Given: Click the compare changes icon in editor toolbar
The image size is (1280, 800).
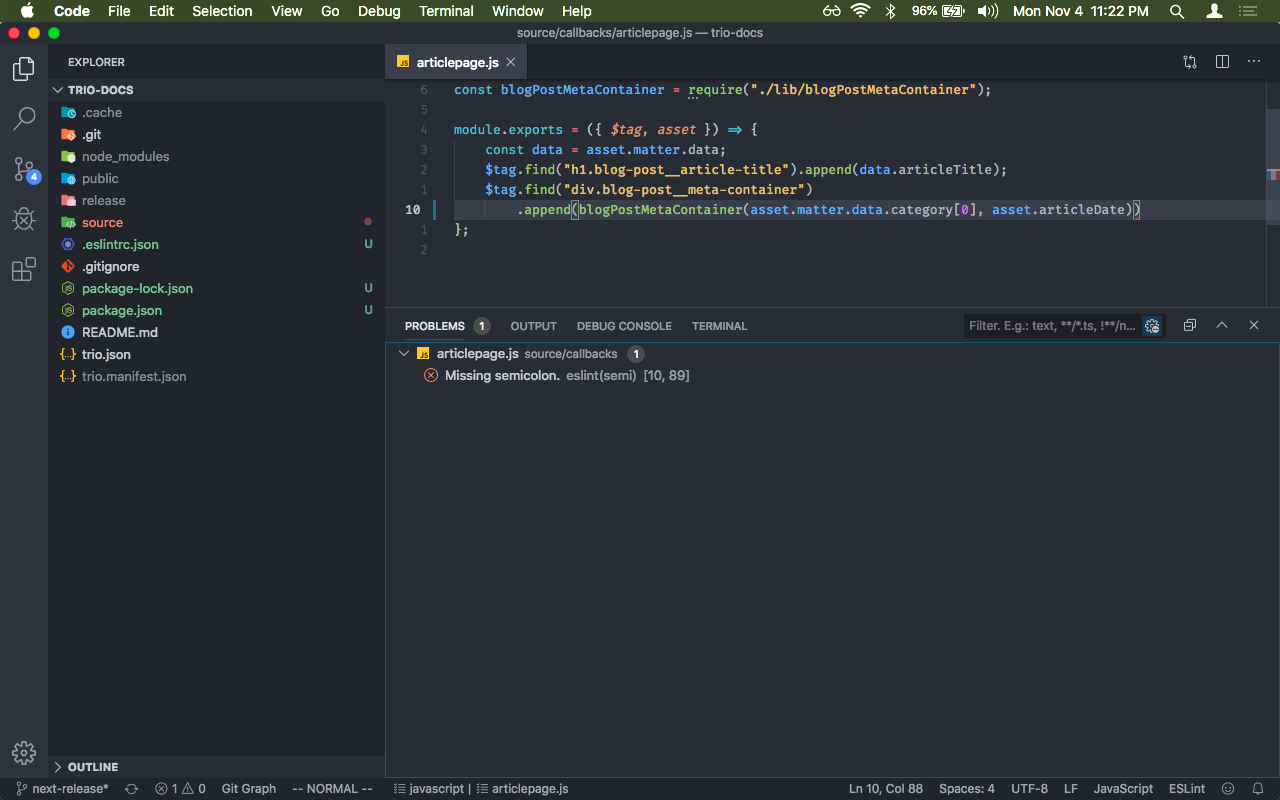Looking at the screenshot, I should [1190, 62].
